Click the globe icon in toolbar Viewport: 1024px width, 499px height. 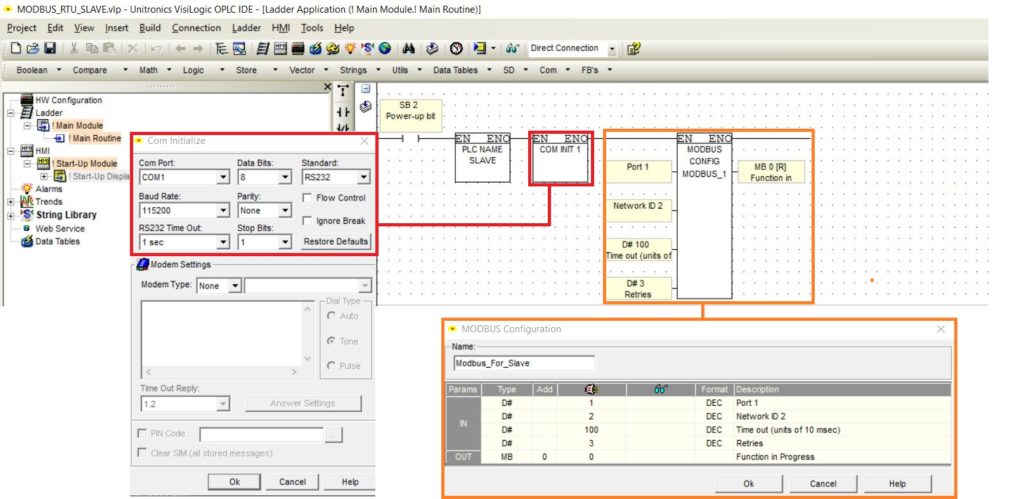click(x=385, y=48)
